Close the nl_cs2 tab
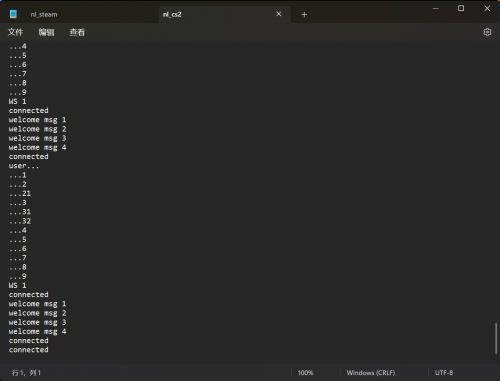Screen dimensions: 500x381 tap(279, 14)
